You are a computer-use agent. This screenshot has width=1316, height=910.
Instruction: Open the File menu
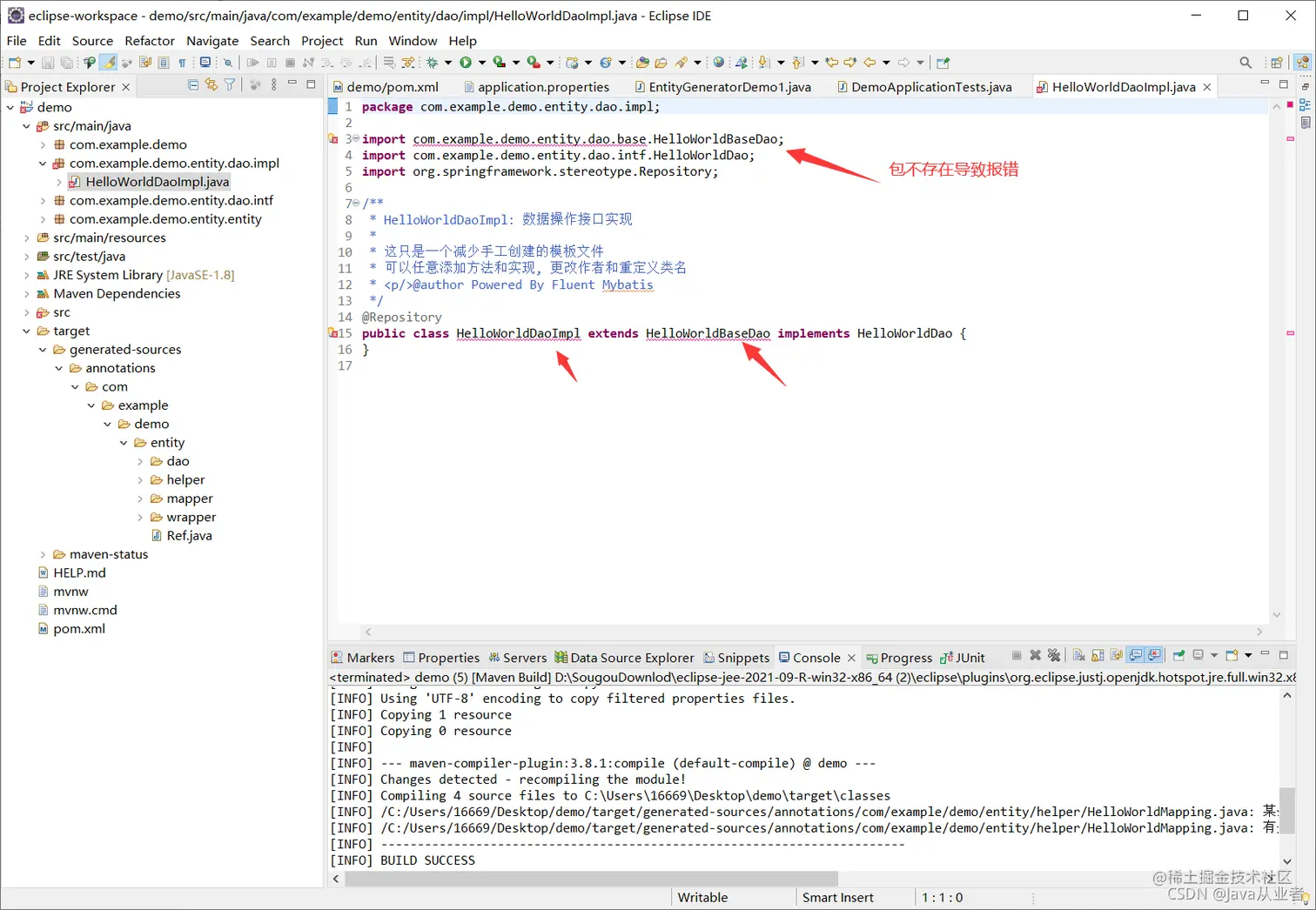click(17, 41)
